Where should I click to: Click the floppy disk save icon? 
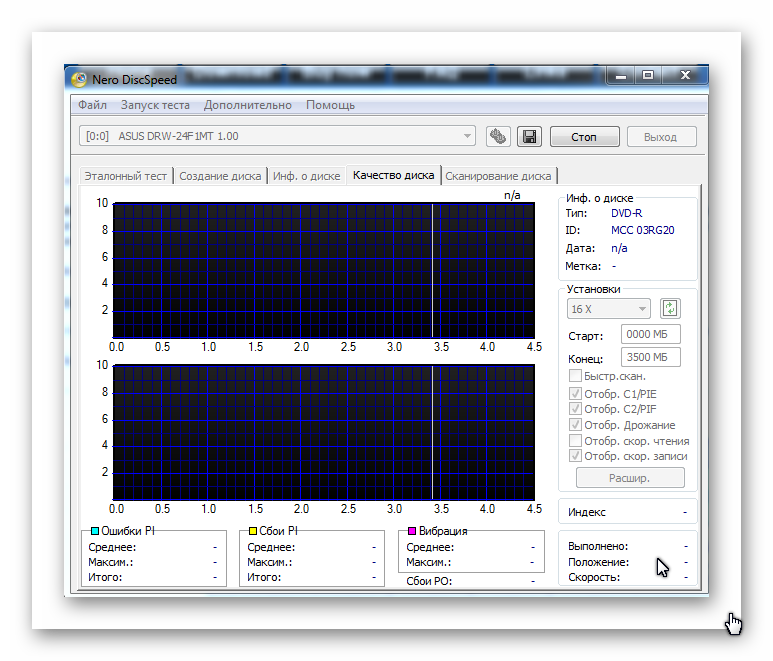pyautogui.click(x=528, y=136)
